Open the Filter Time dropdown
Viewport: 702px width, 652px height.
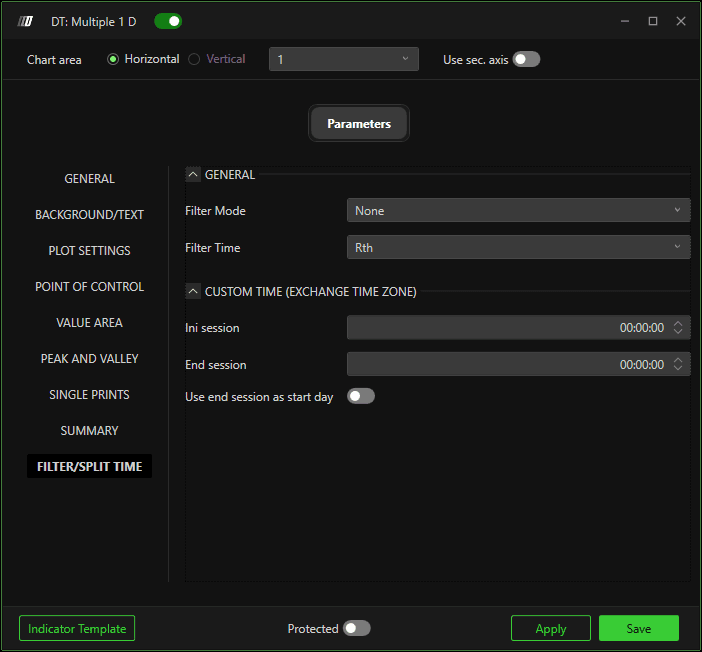click(x=518, y=247)
